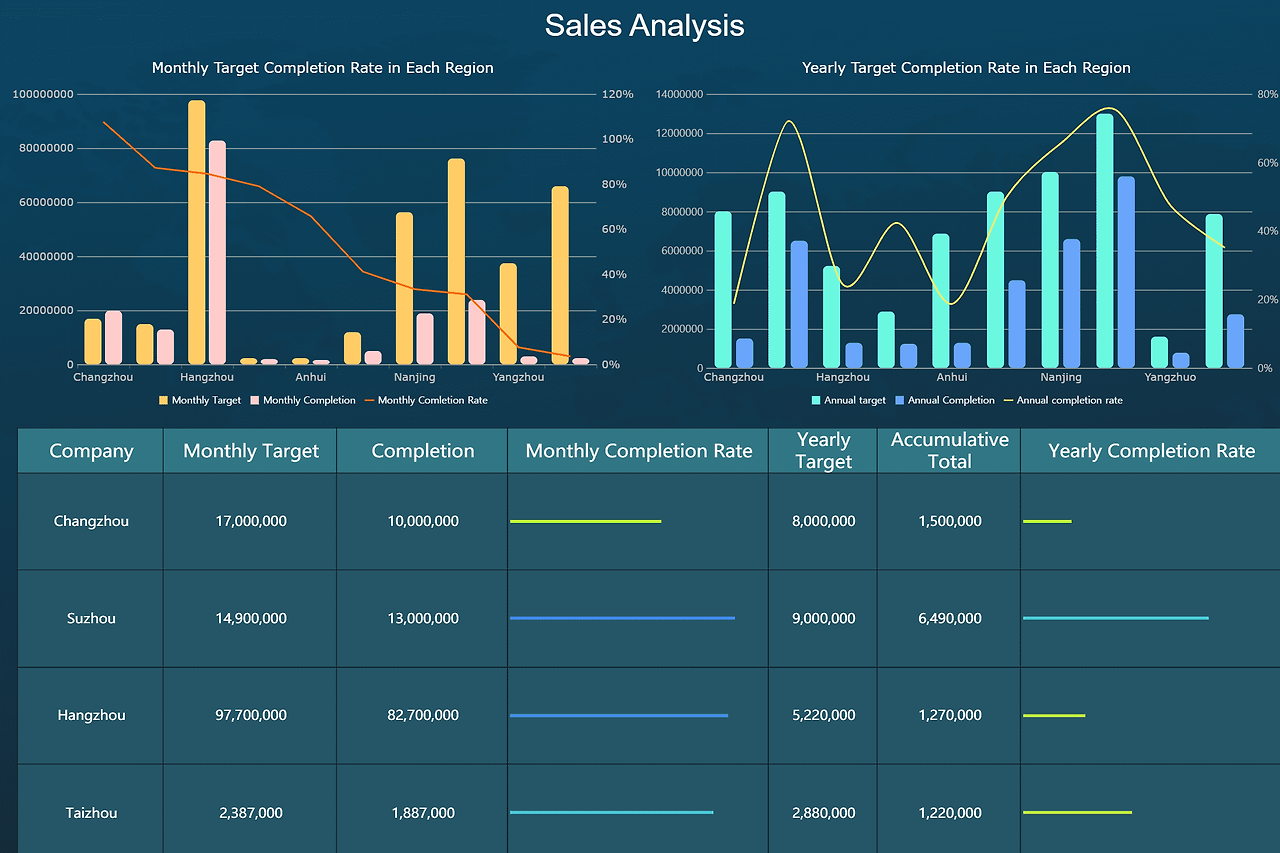This screenshot has height=853, width=1280.
Task: Click the Monthly Comletion Rate legend line icon
Action: pos(370,400)
